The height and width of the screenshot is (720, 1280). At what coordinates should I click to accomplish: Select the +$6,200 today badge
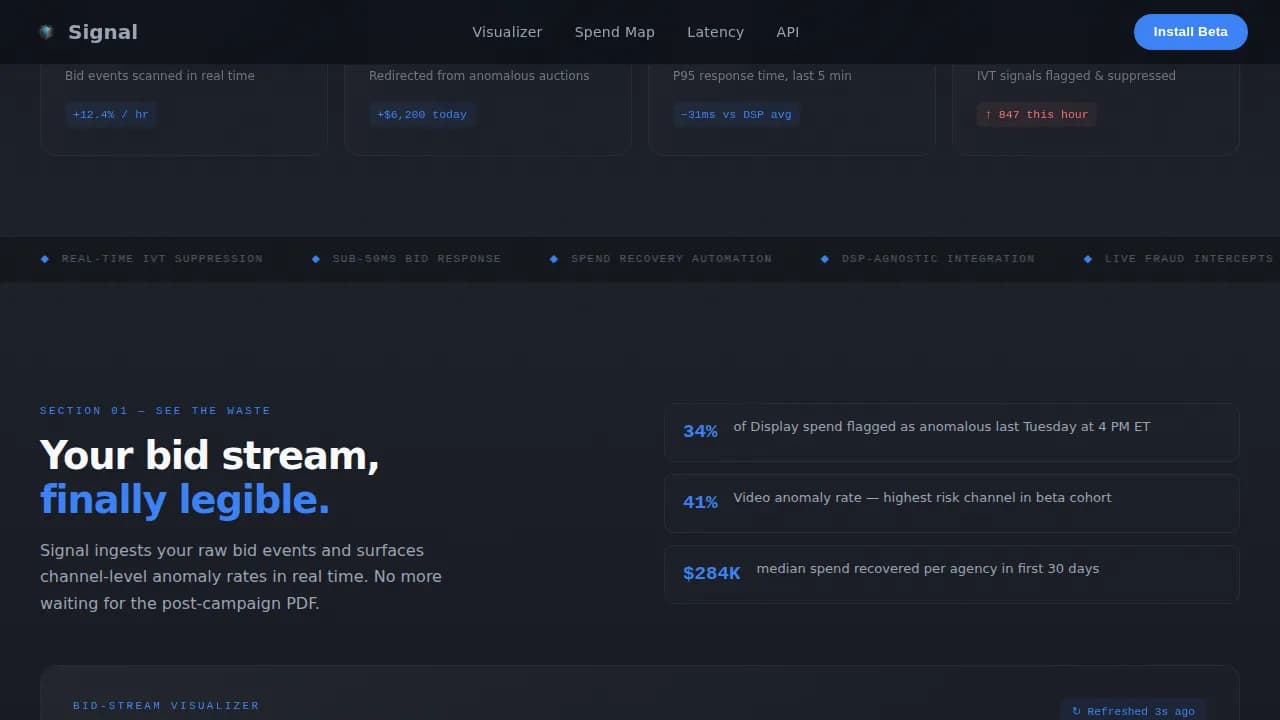tap(422, 115)
